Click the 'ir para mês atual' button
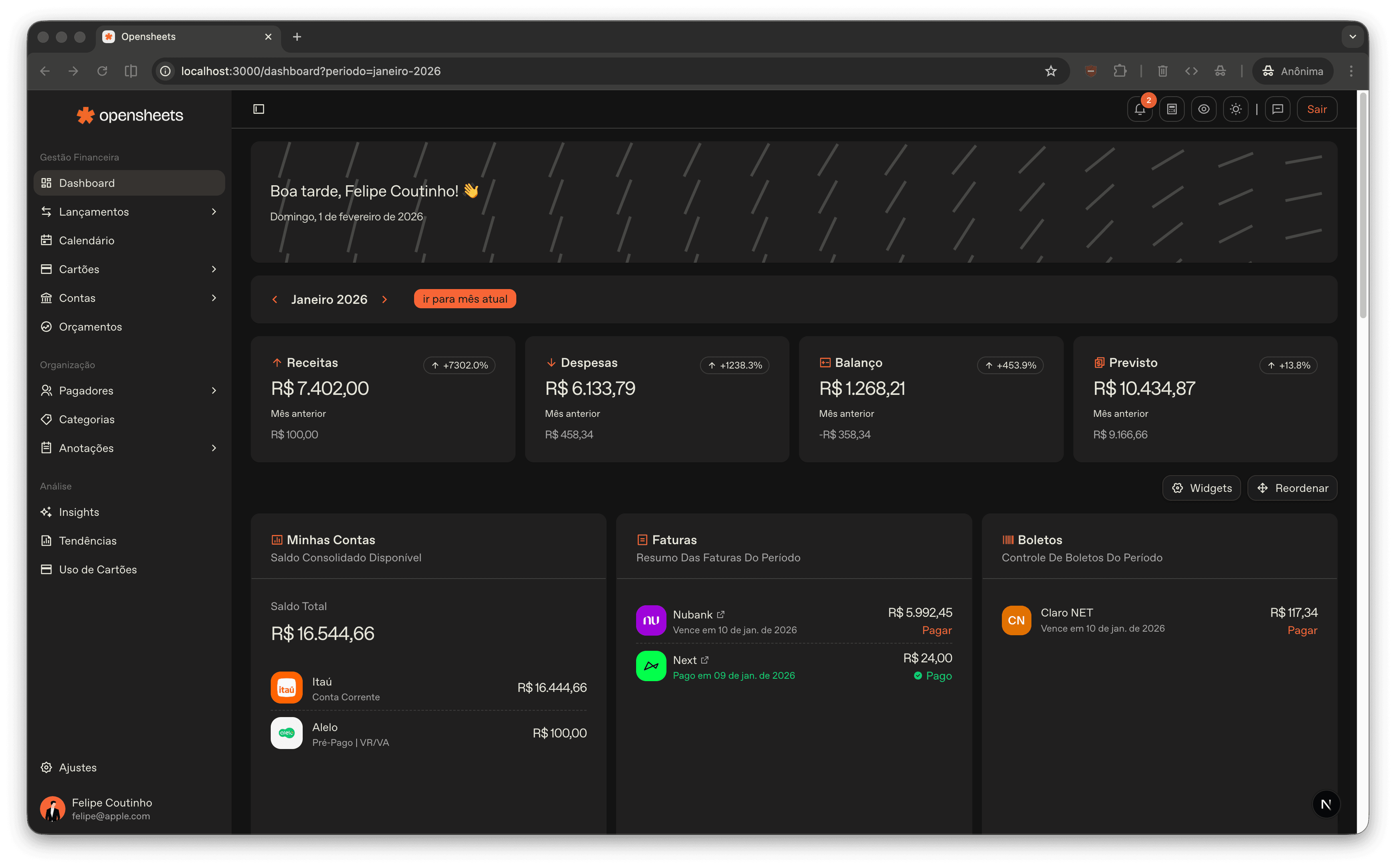The width and height of the screenshot is (1396, 868). [464, 299]
